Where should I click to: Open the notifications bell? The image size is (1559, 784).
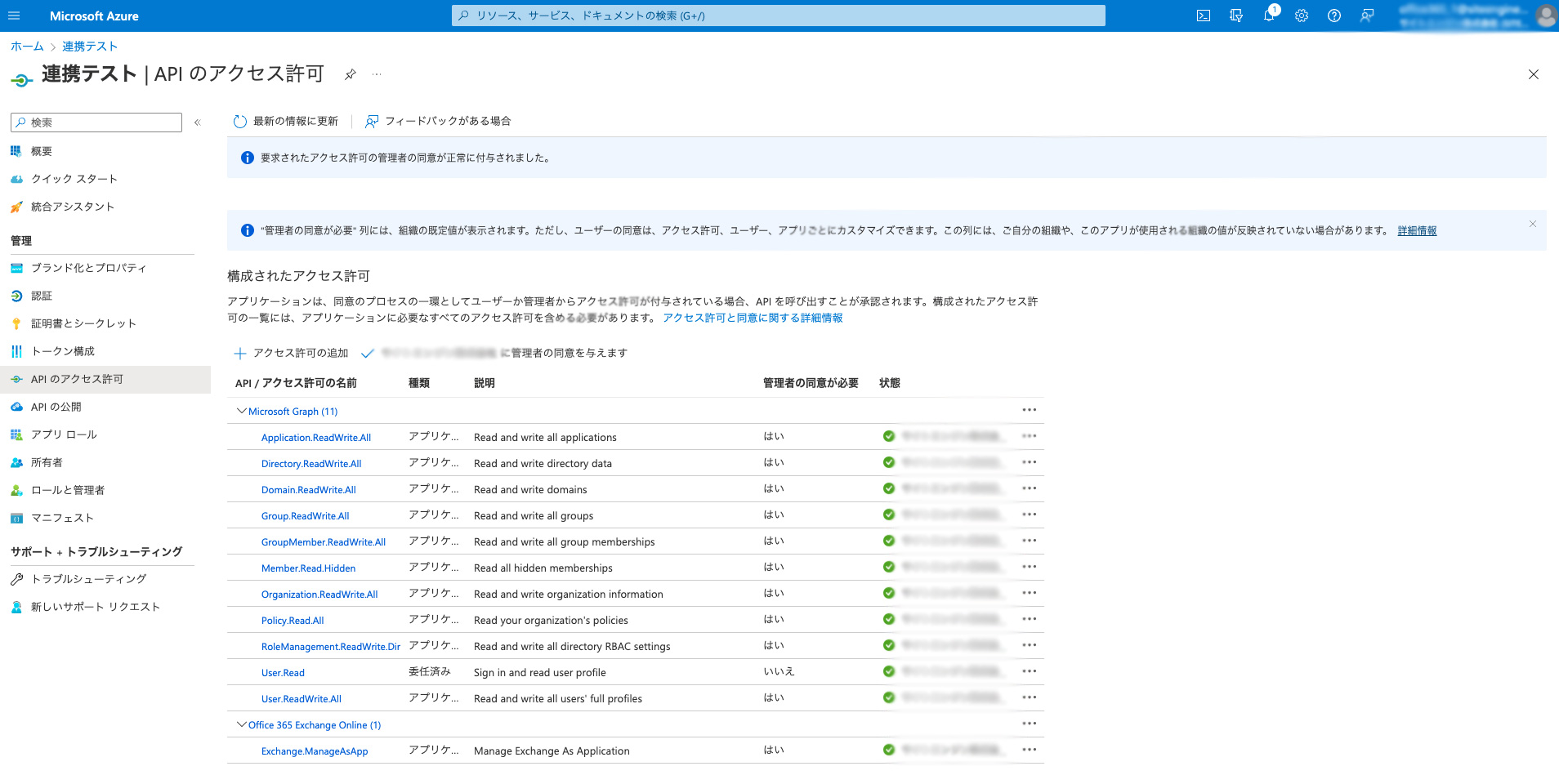1269,16
